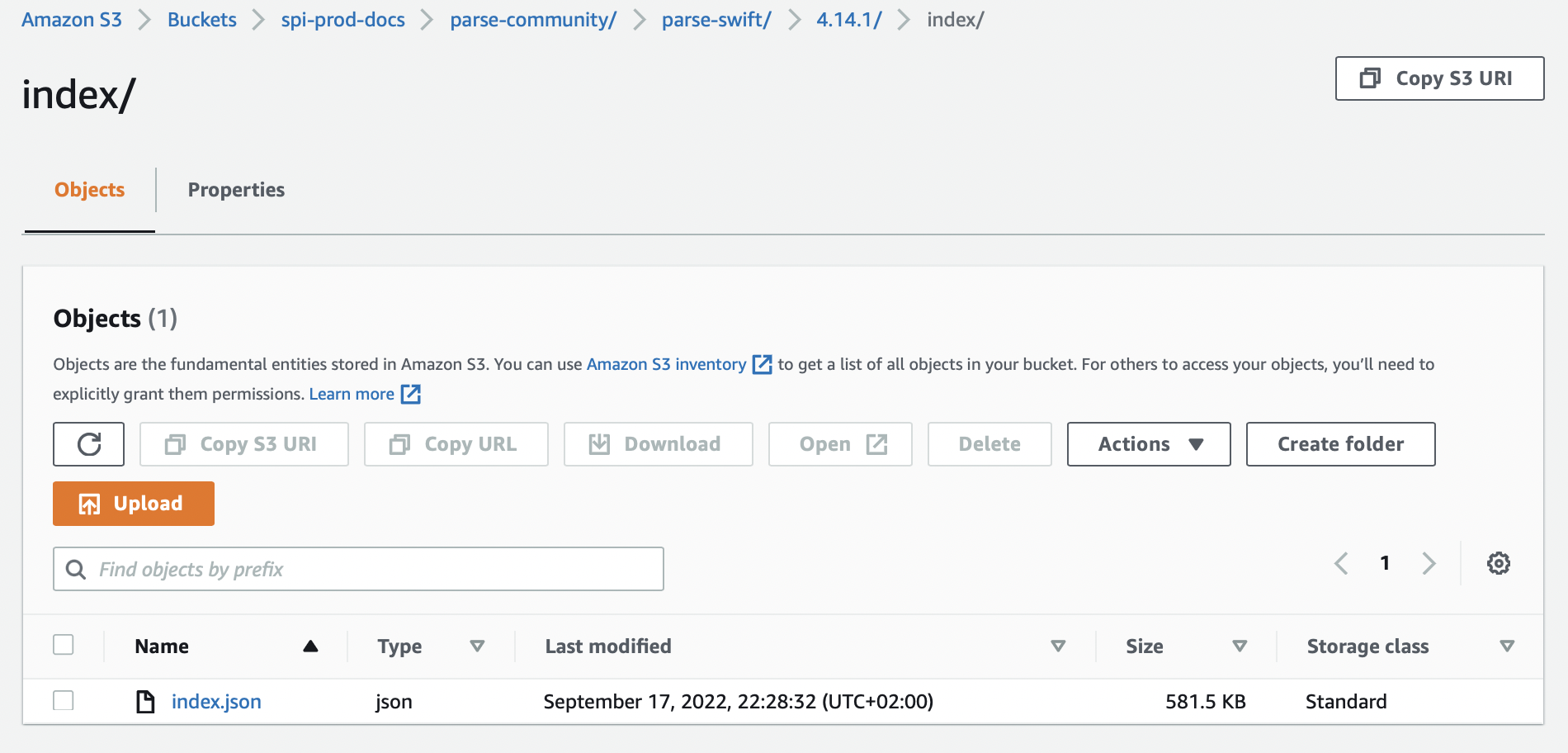
Task: Switch to the Properties tab
Action: point(236,190)
